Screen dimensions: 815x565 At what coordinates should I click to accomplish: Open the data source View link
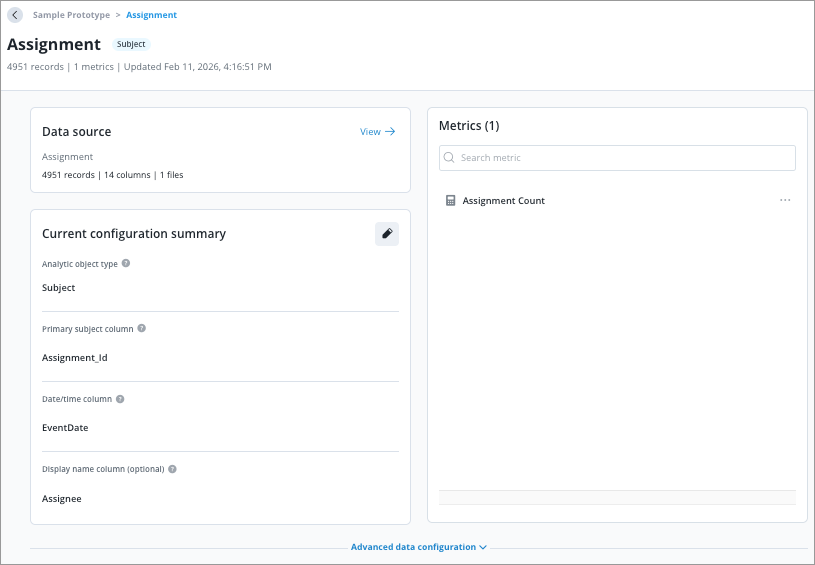pos(370,132)
